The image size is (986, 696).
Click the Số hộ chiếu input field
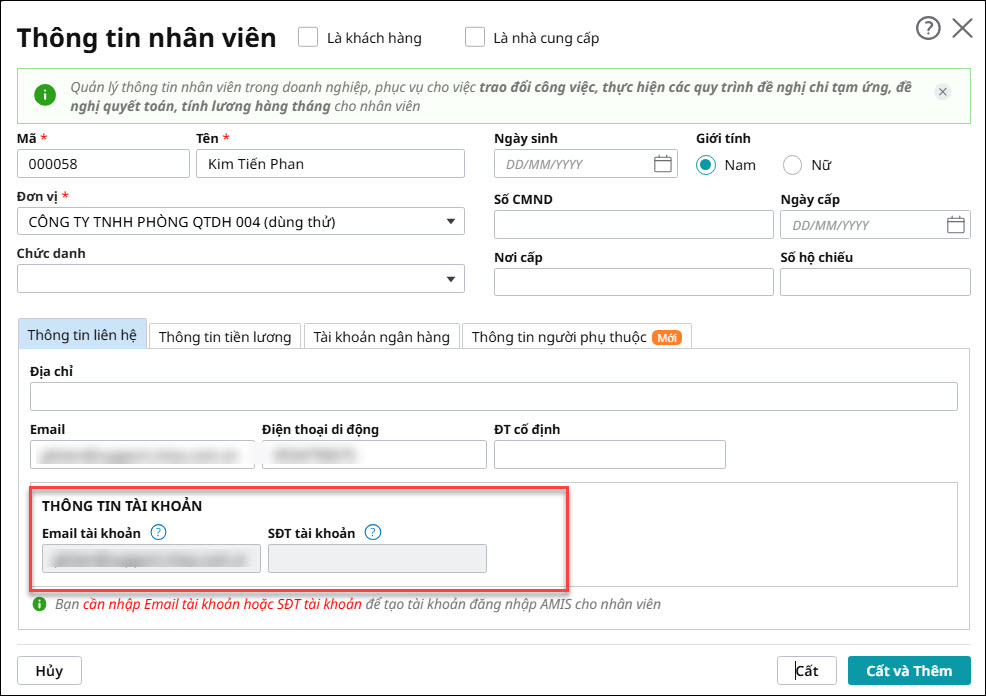[x=875, y=282]
